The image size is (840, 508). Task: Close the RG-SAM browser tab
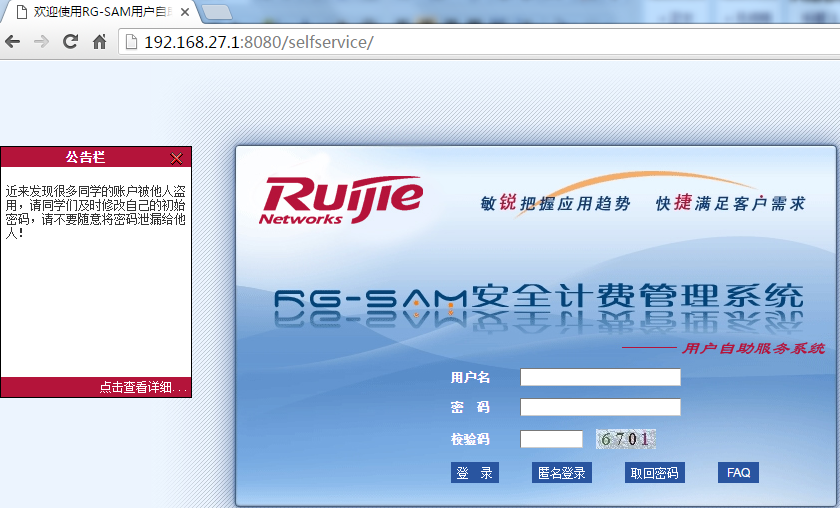185,13
